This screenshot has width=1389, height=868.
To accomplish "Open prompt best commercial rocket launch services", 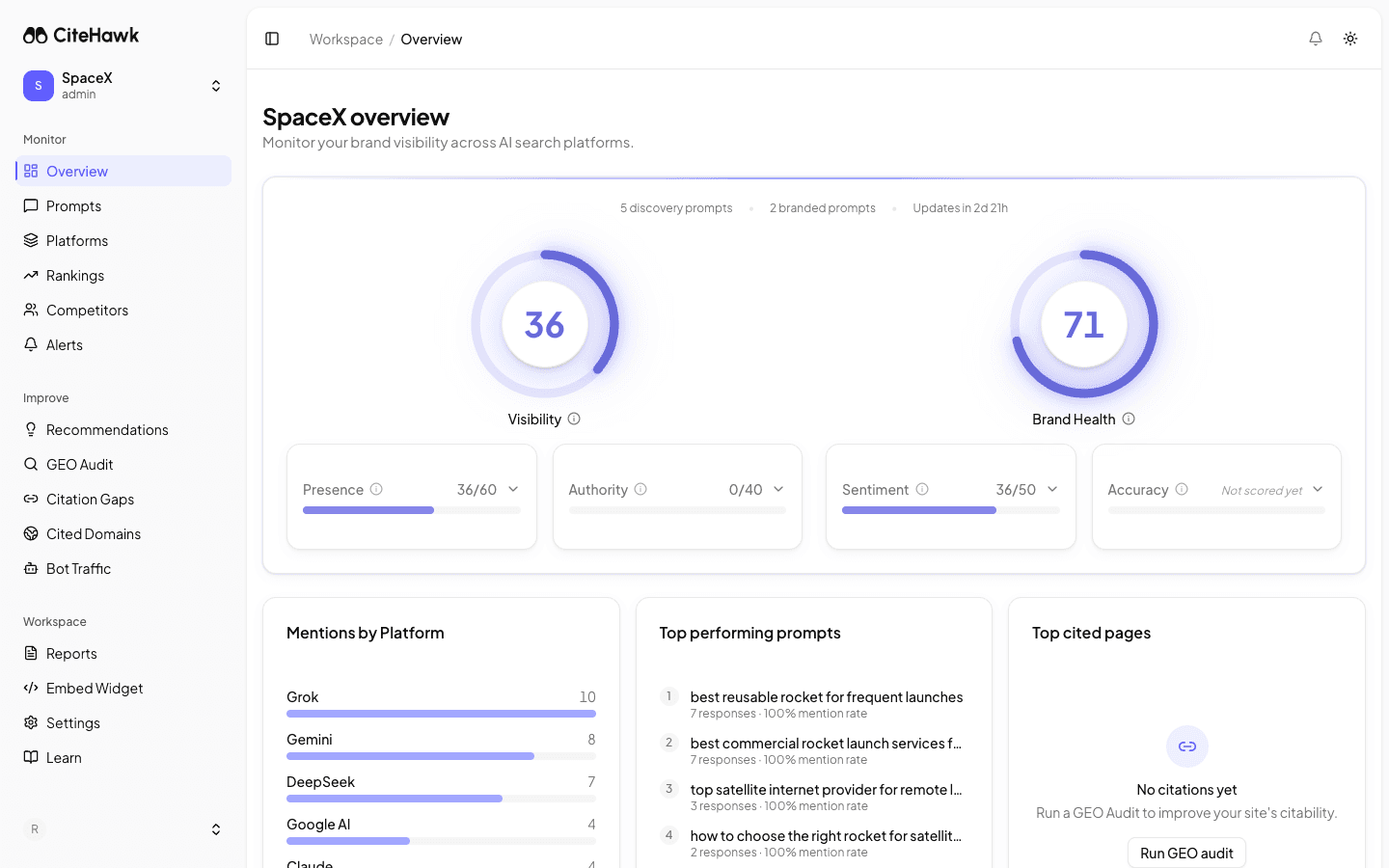I will tap(813, 750).
